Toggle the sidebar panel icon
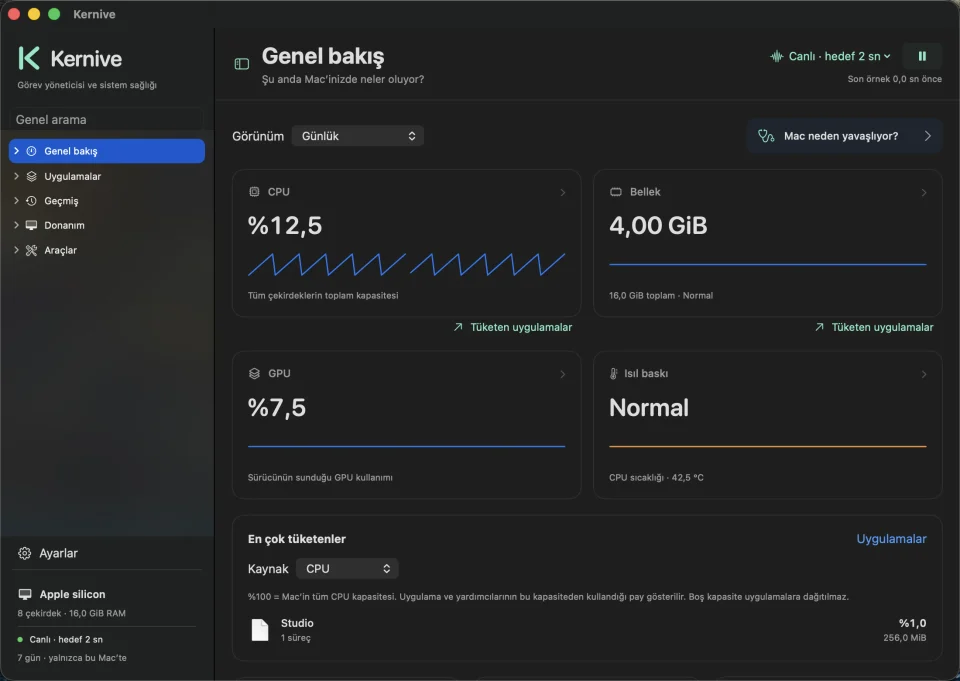The image size is (960, 681). (242, 64)
